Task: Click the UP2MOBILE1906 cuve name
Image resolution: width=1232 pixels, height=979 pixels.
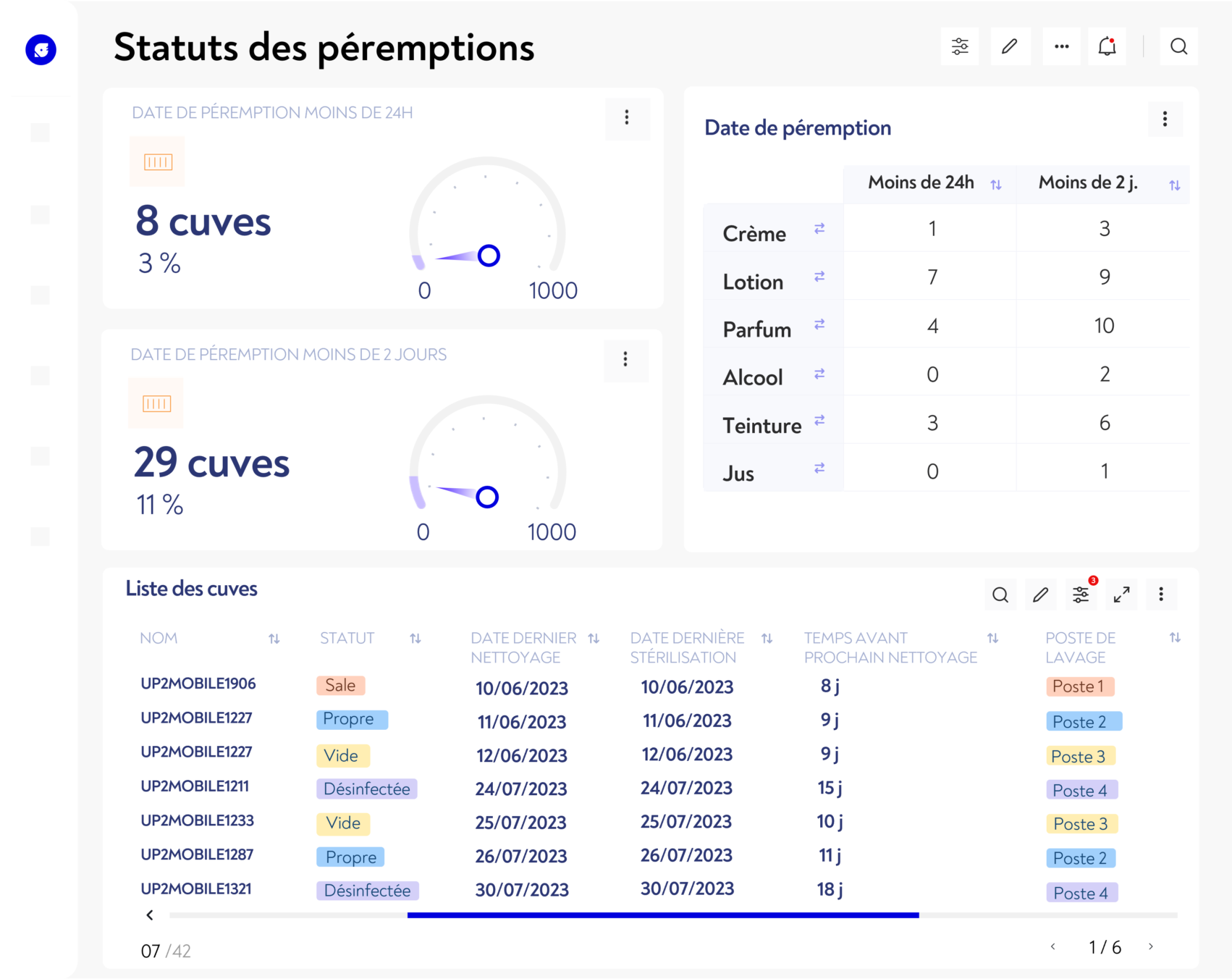Action: 198,684
